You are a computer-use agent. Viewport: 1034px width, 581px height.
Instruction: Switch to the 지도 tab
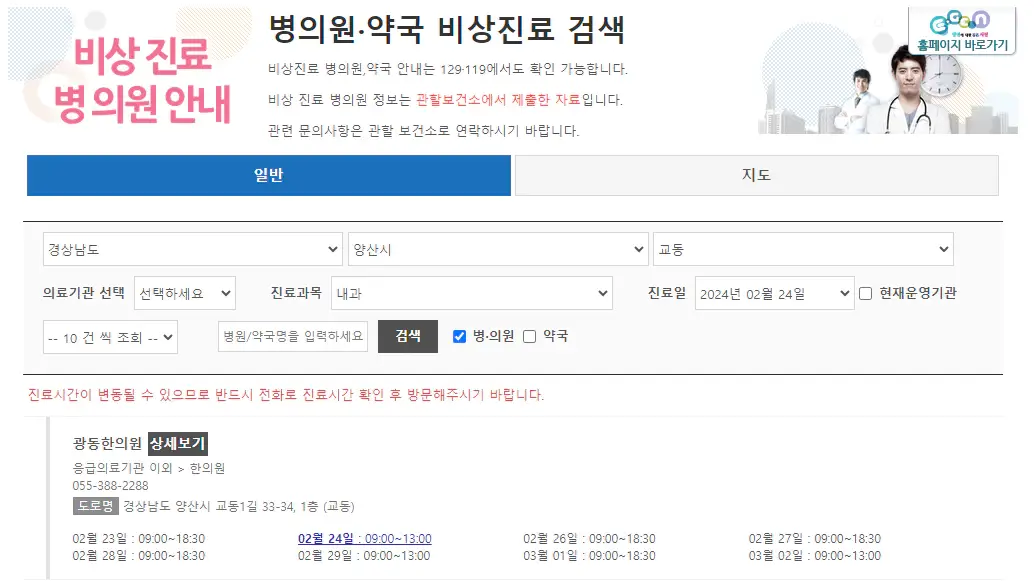point(755,175)
